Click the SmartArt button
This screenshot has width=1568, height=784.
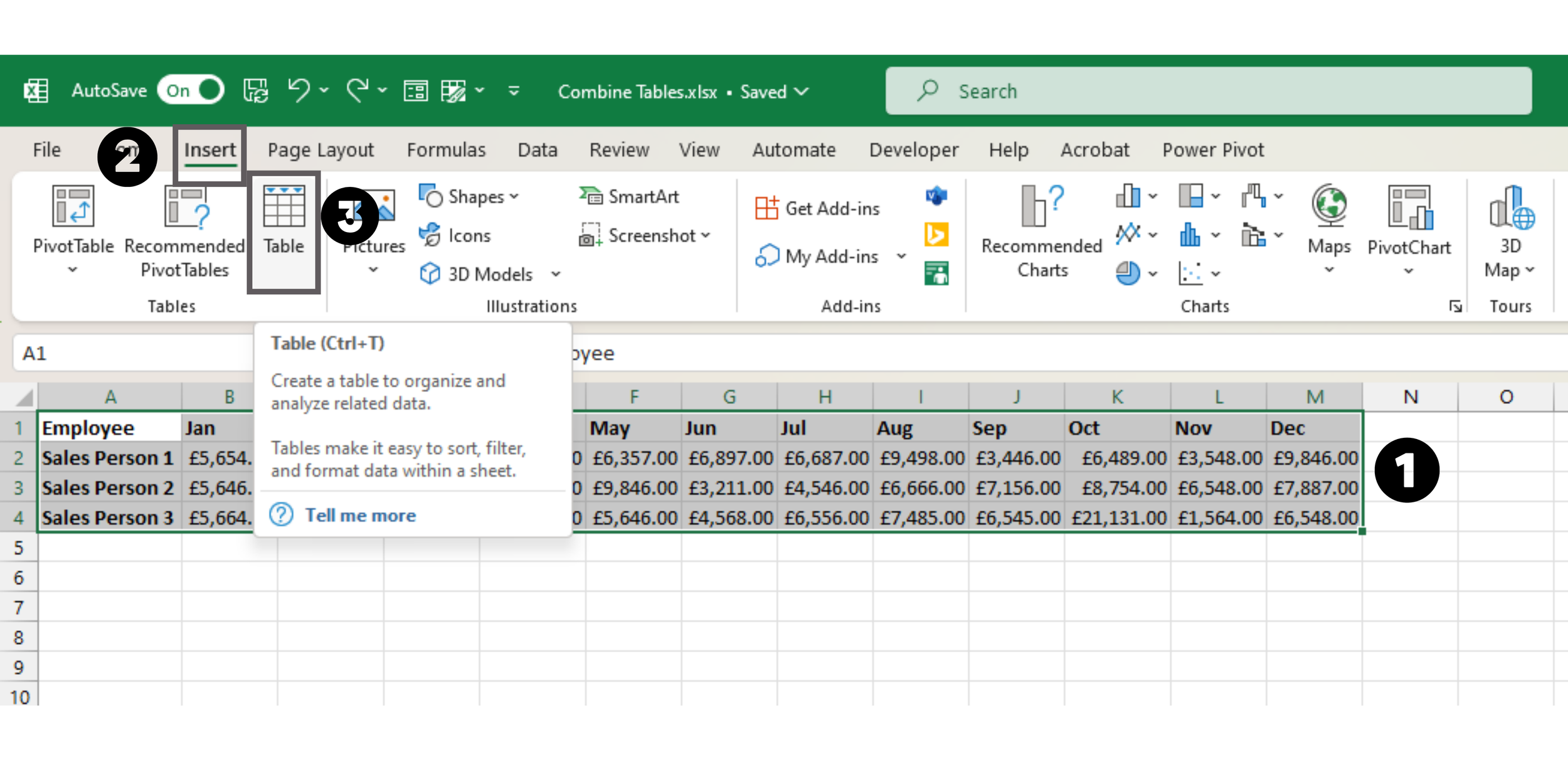tap(629, 196)
